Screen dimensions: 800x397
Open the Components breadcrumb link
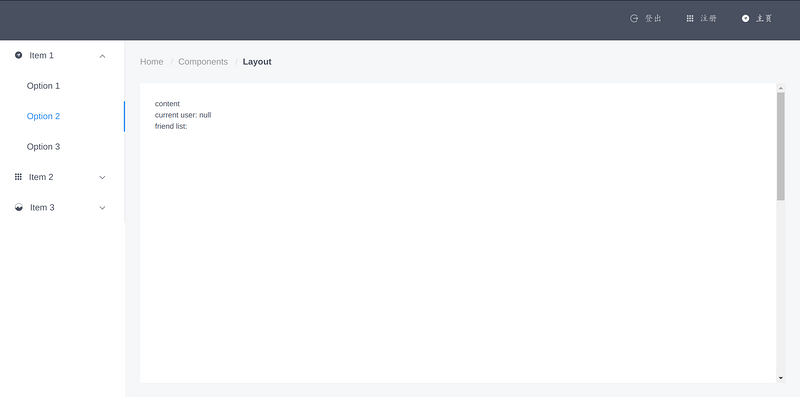pyautogui.click(x=203, y=62)
